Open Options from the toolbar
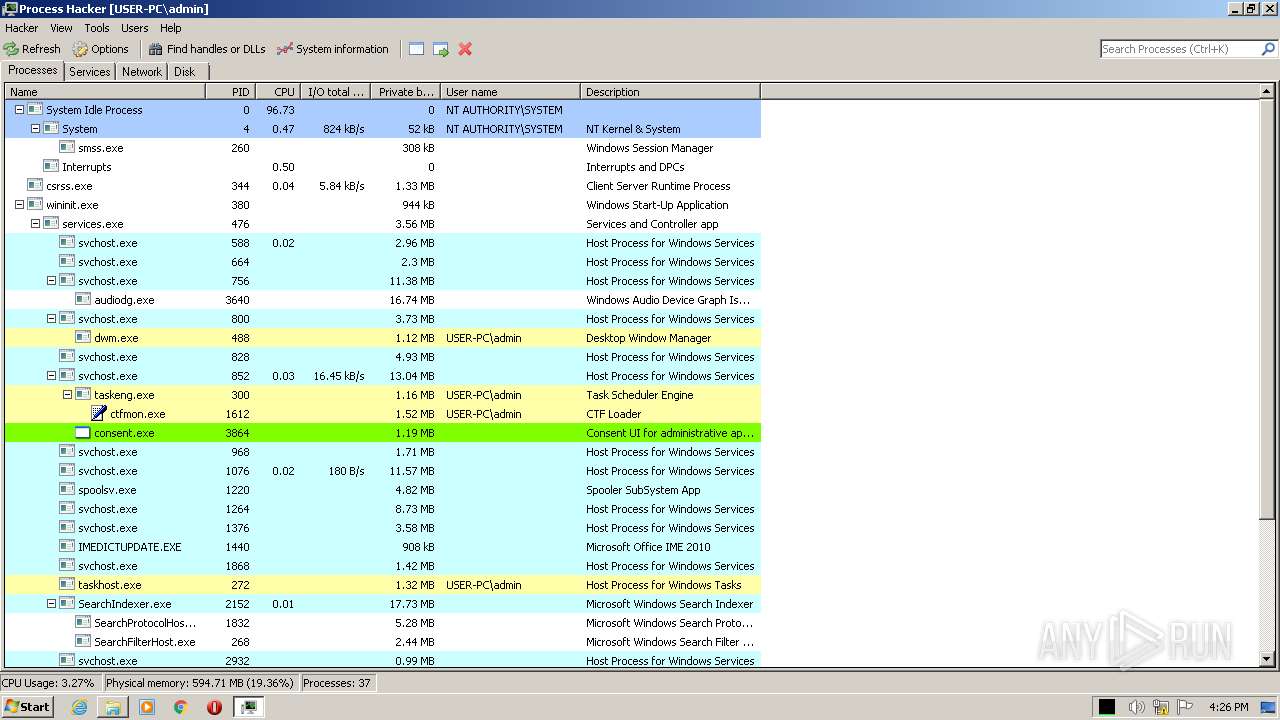 pos(100,49)
